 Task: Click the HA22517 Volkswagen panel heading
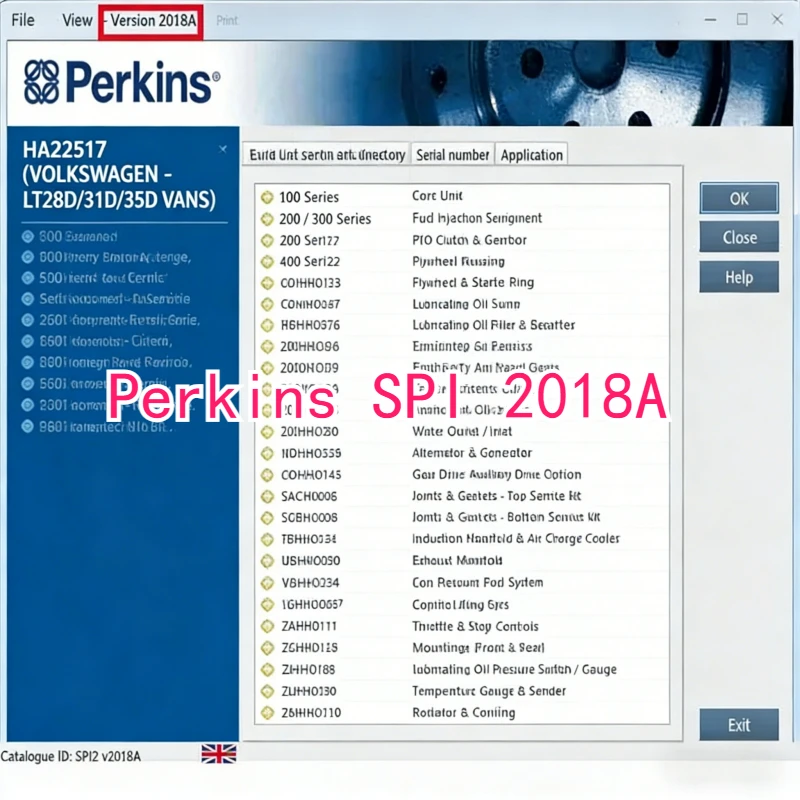(x=119, y=174)
